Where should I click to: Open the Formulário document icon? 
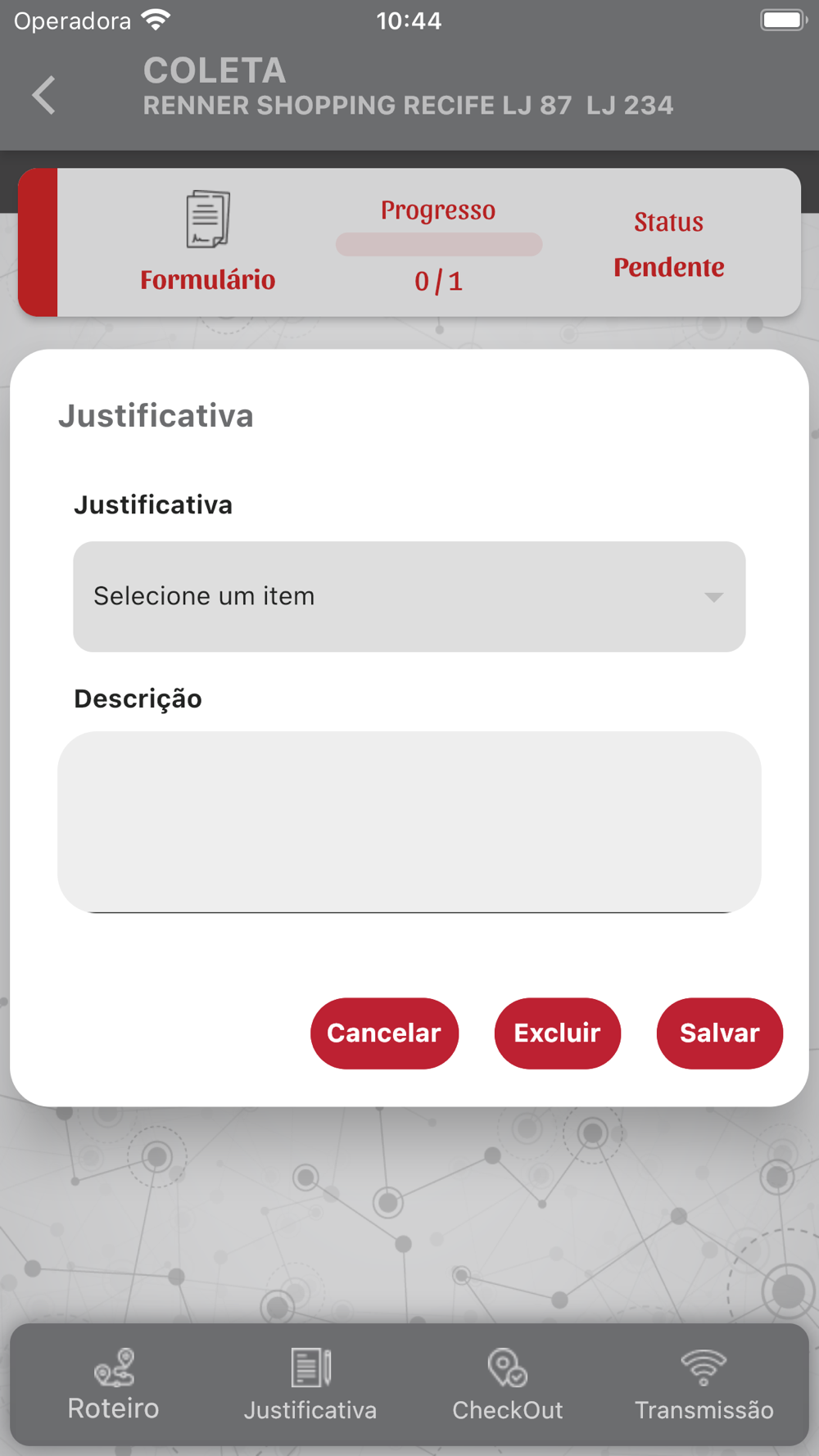[x=208, y=219]
